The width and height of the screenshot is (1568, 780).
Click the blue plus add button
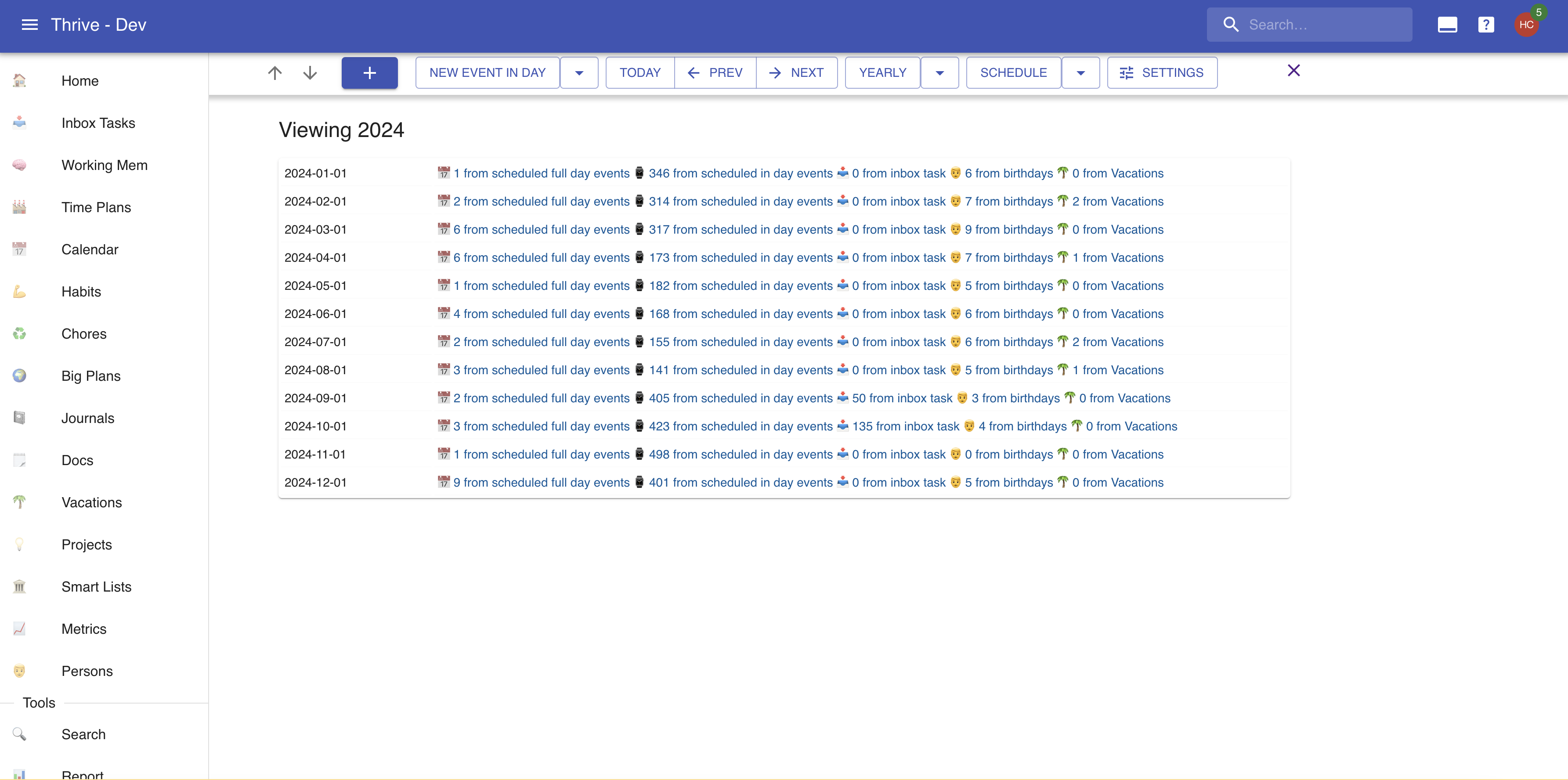(x=369, y=72)
